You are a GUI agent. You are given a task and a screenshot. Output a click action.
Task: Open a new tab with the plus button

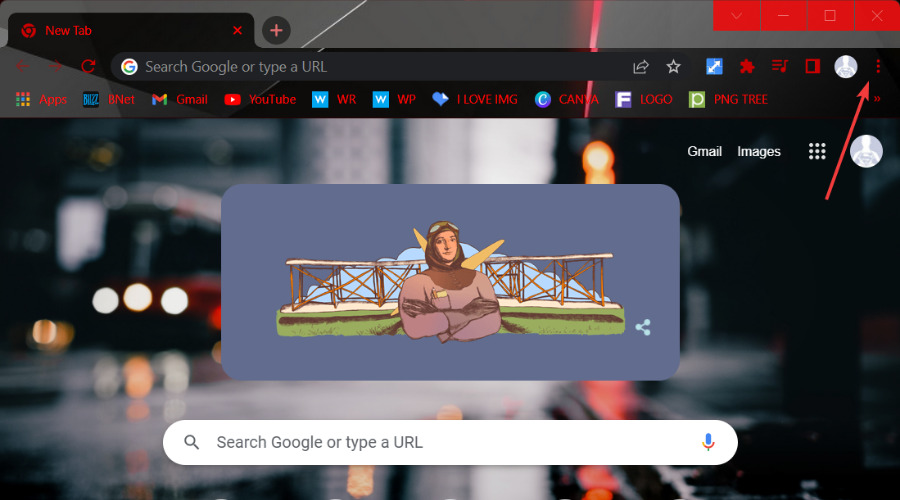(x=276, y=30)
